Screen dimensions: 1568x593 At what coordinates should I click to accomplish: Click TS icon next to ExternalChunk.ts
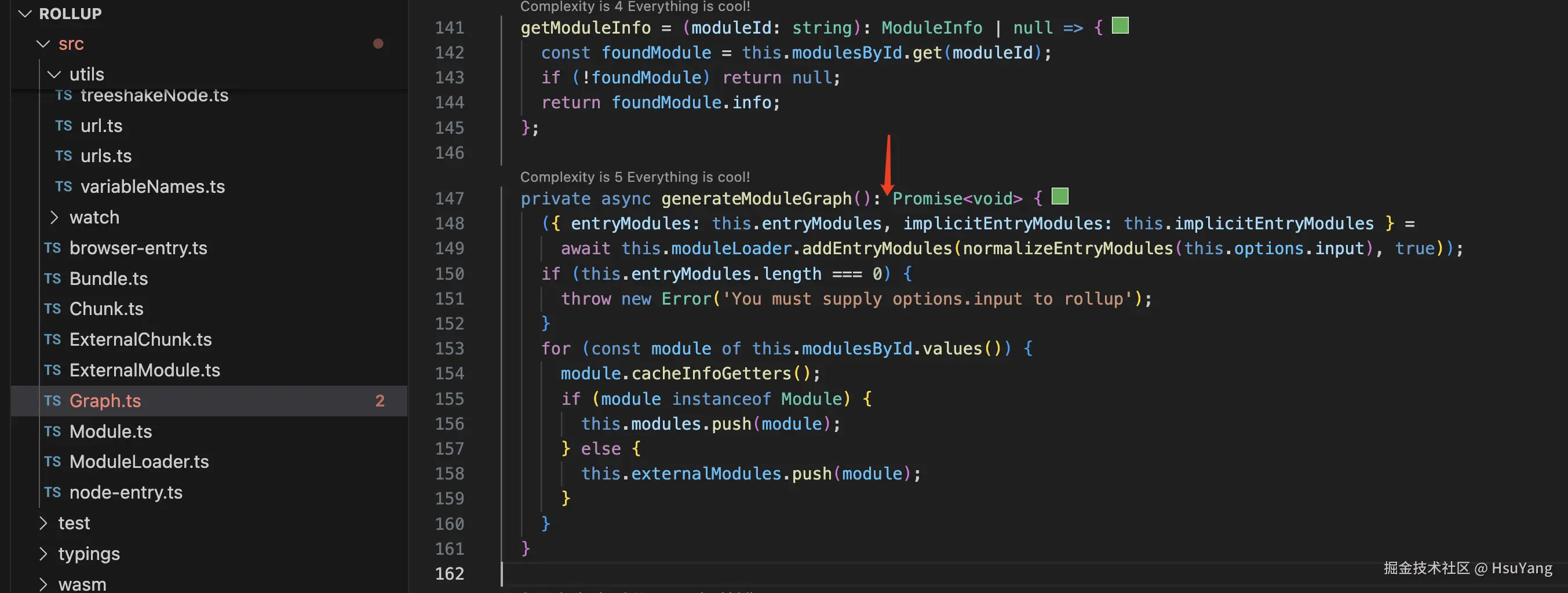(52, 339)
